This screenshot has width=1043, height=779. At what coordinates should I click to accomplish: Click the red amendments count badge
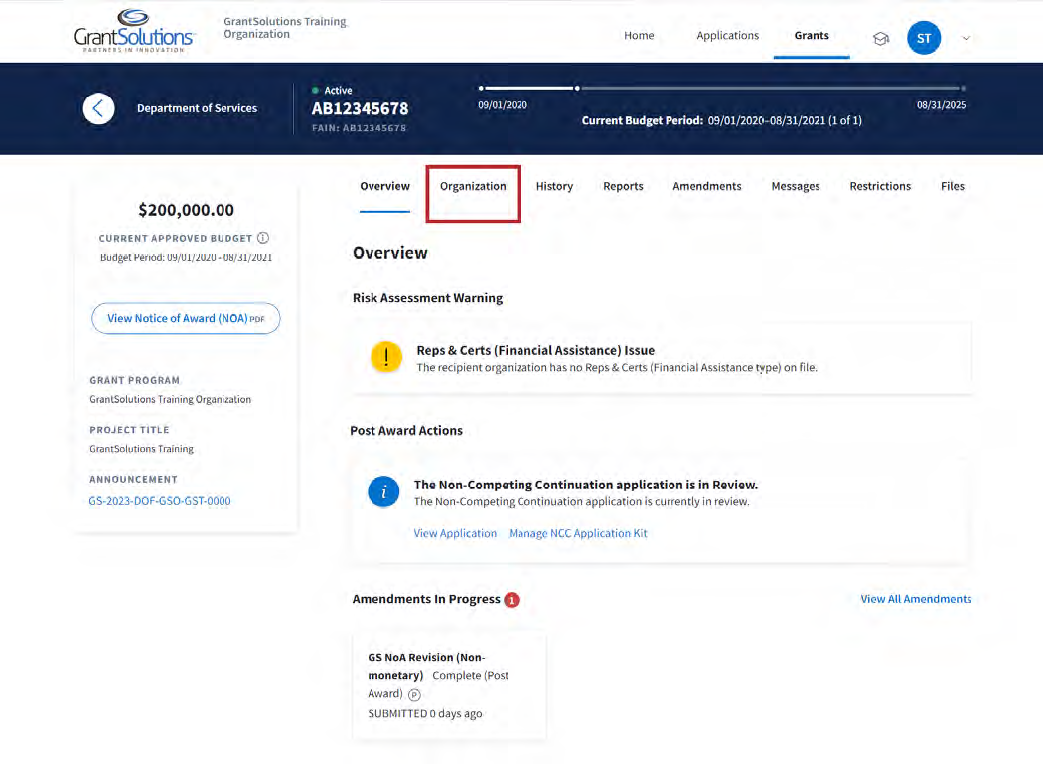(x=512, y=600)
